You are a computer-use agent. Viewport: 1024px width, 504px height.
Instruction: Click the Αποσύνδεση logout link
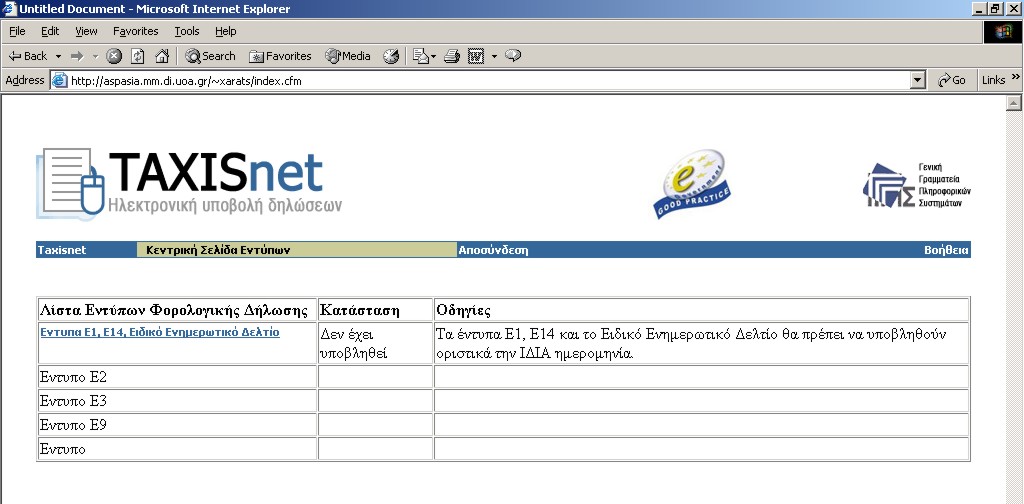(x=493, y=250)
